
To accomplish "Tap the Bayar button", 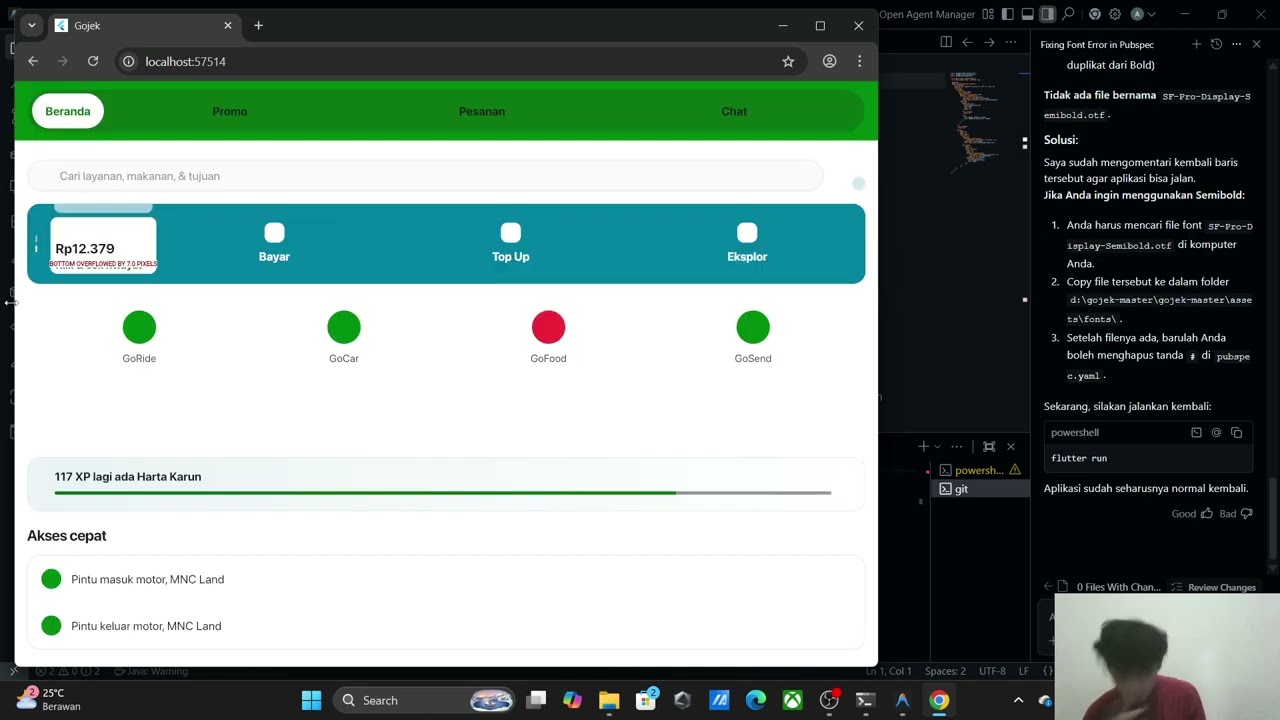I will (x=274, y=243).
